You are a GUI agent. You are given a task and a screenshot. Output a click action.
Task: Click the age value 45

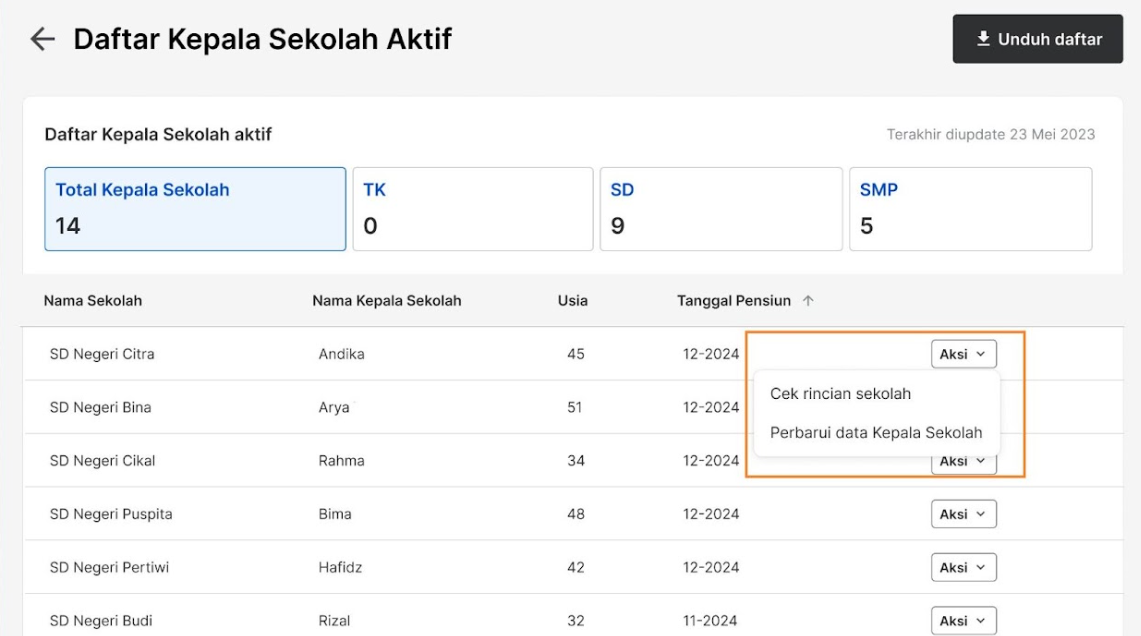pos(576,354)
